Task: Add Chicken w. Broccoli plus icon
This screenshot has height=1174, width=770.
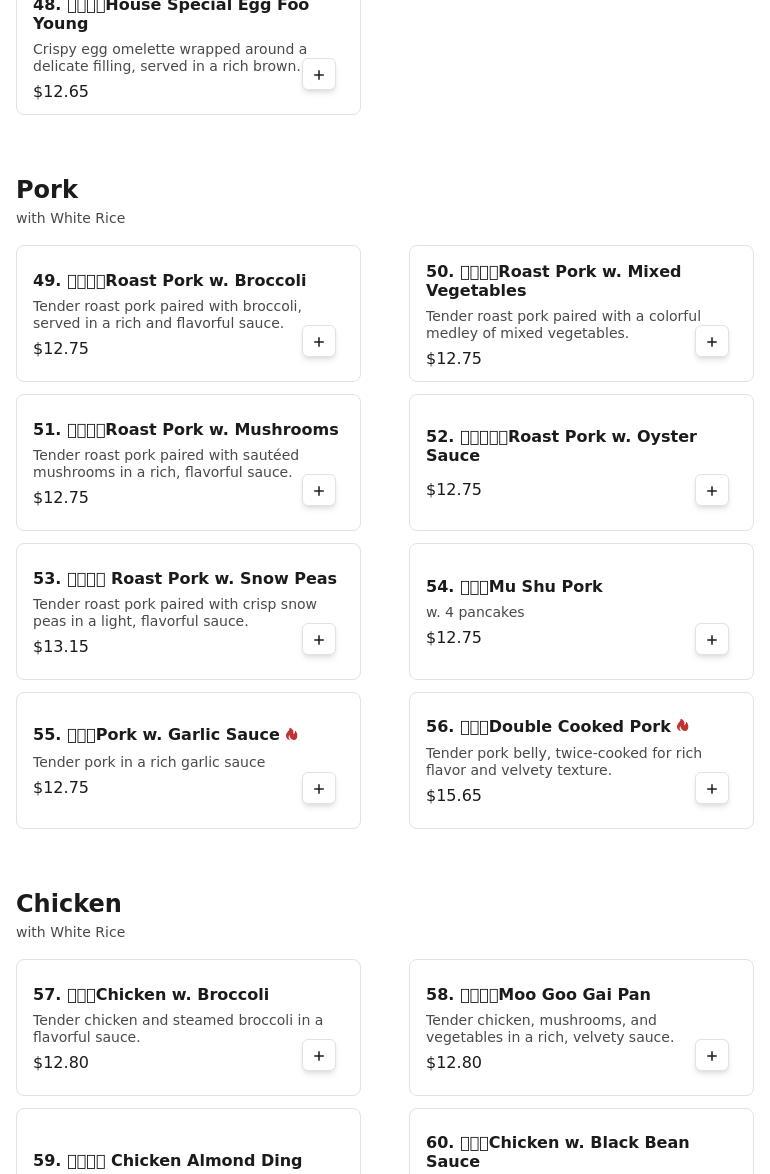Action: tap(318, 1055)
